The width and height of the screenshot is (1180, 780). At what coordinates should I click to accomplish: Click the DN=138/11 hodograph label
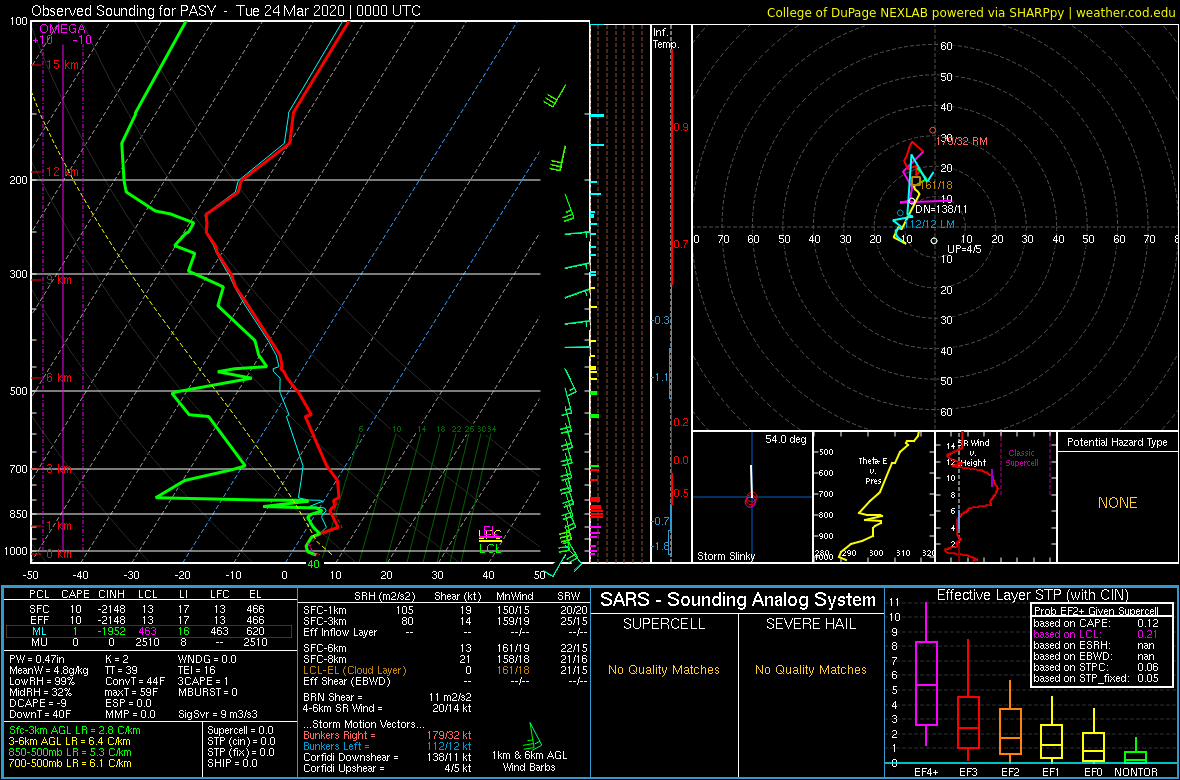[x=942, y=207]
